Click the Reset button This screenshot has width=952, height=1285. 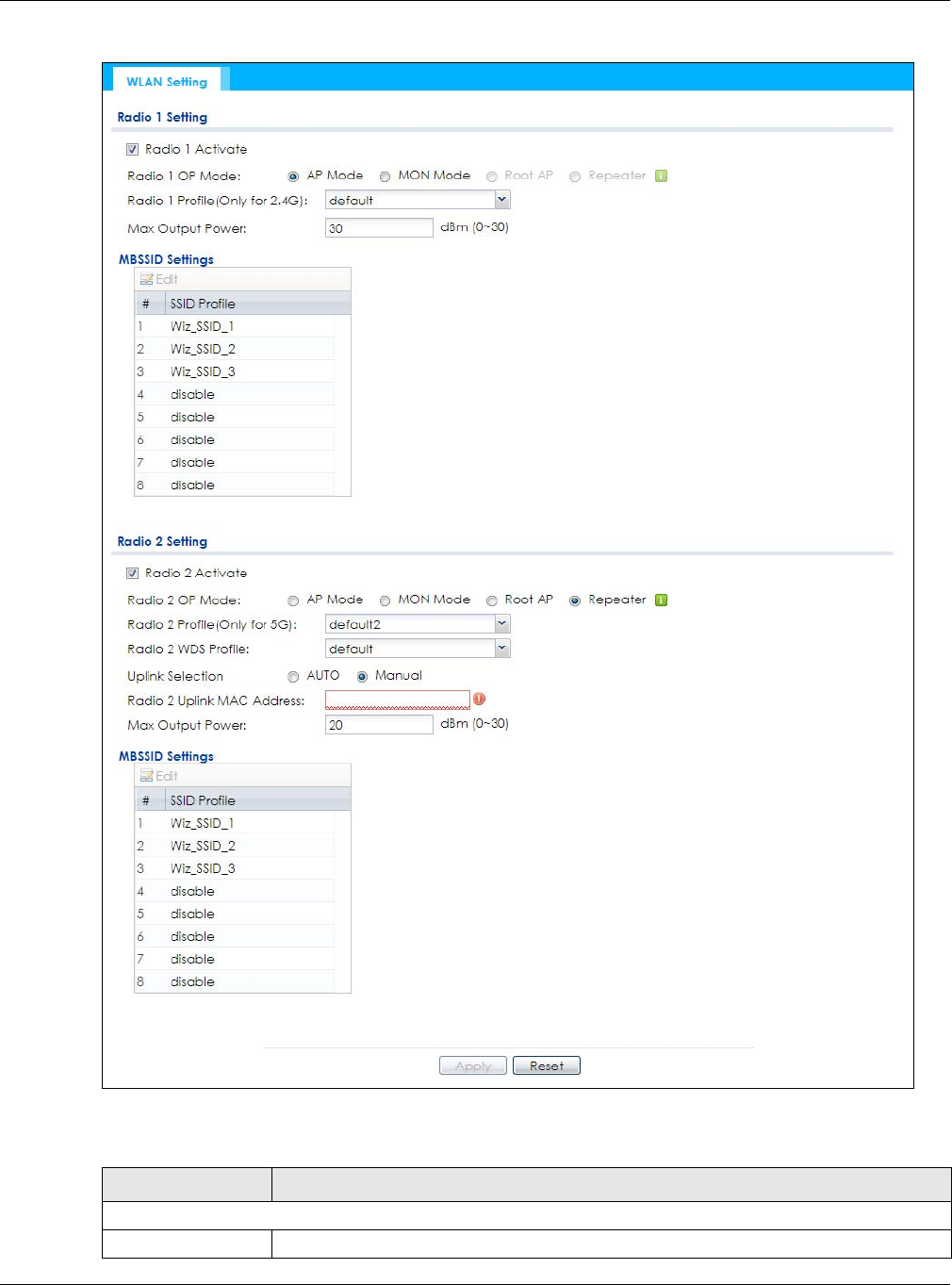(547, 1065)
